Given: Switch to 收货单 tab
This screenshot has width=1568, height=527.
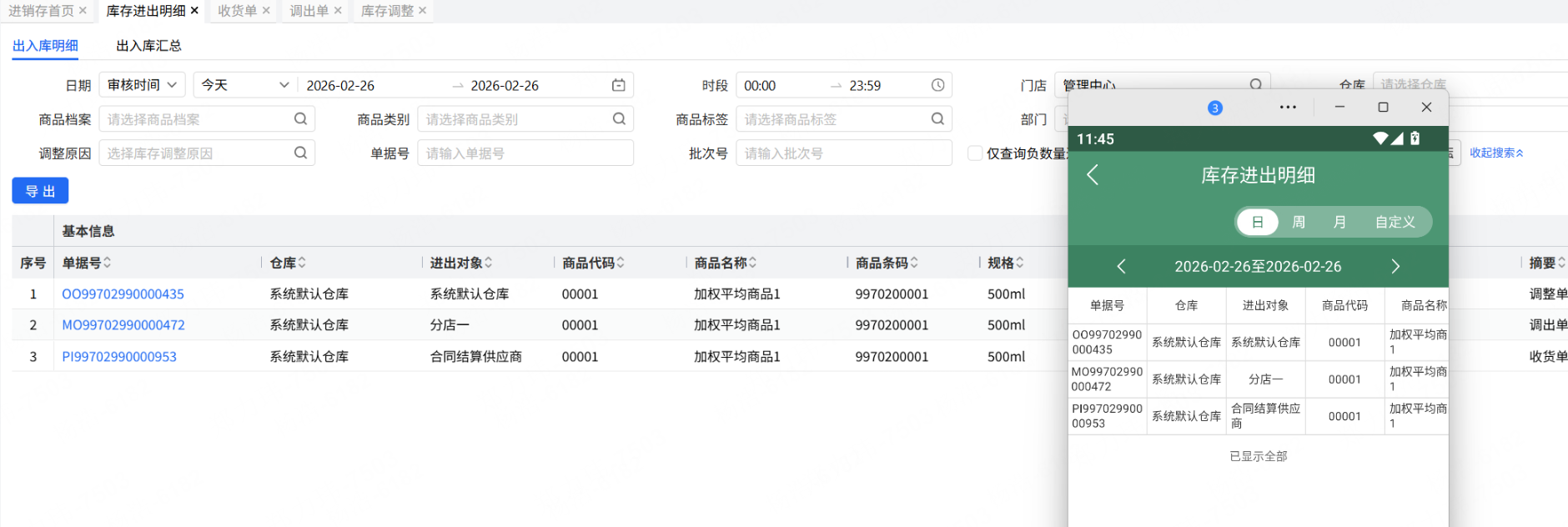Looking at the screenshot, I should (237, 11).
